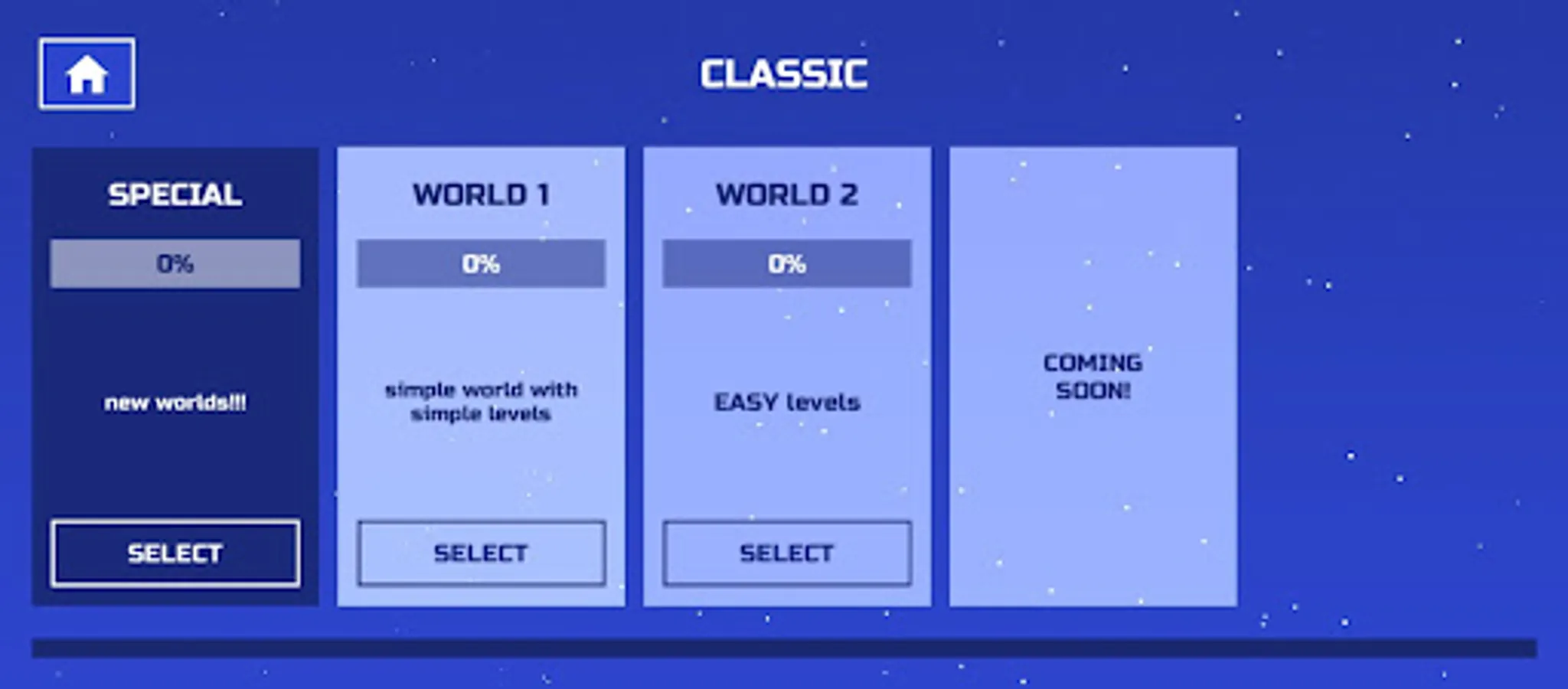Choose WORLD 1 with the SELECT button
1568x689 pixels.
click(482, 553)
